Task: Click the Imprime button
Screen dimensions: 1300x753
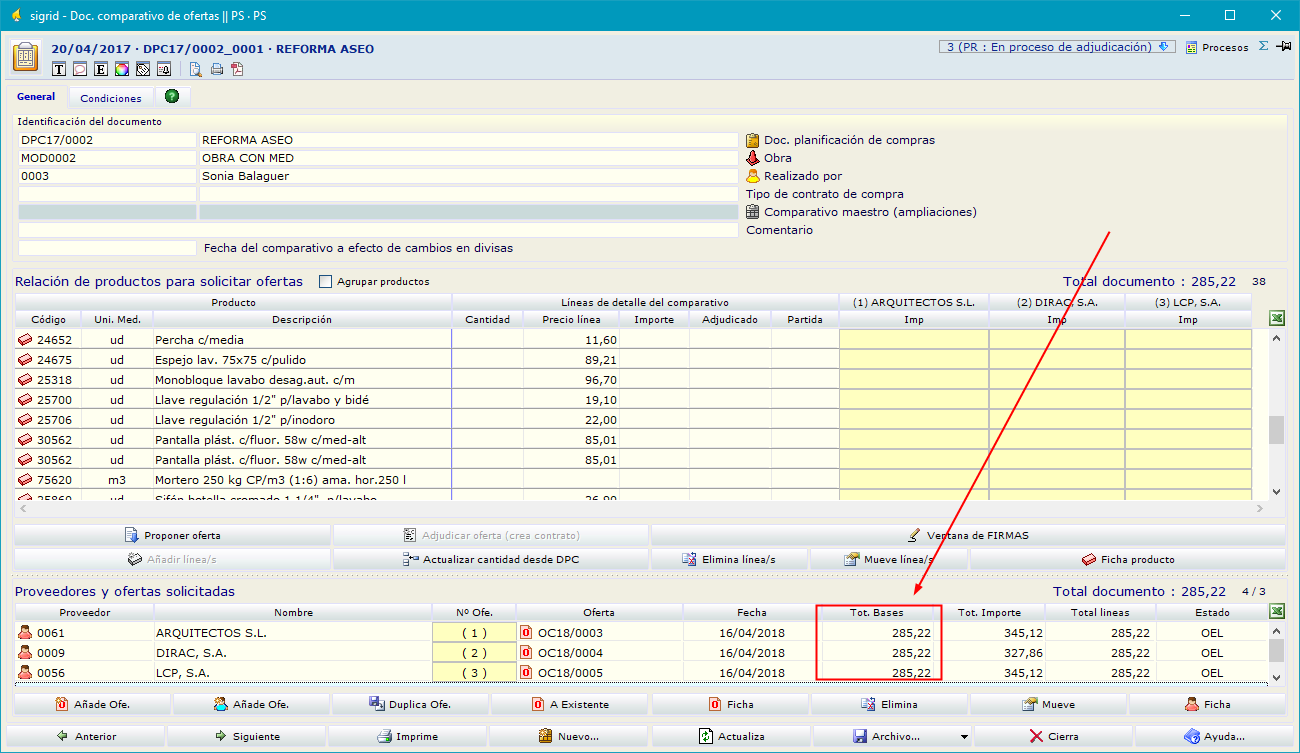Action: point(410,736)
